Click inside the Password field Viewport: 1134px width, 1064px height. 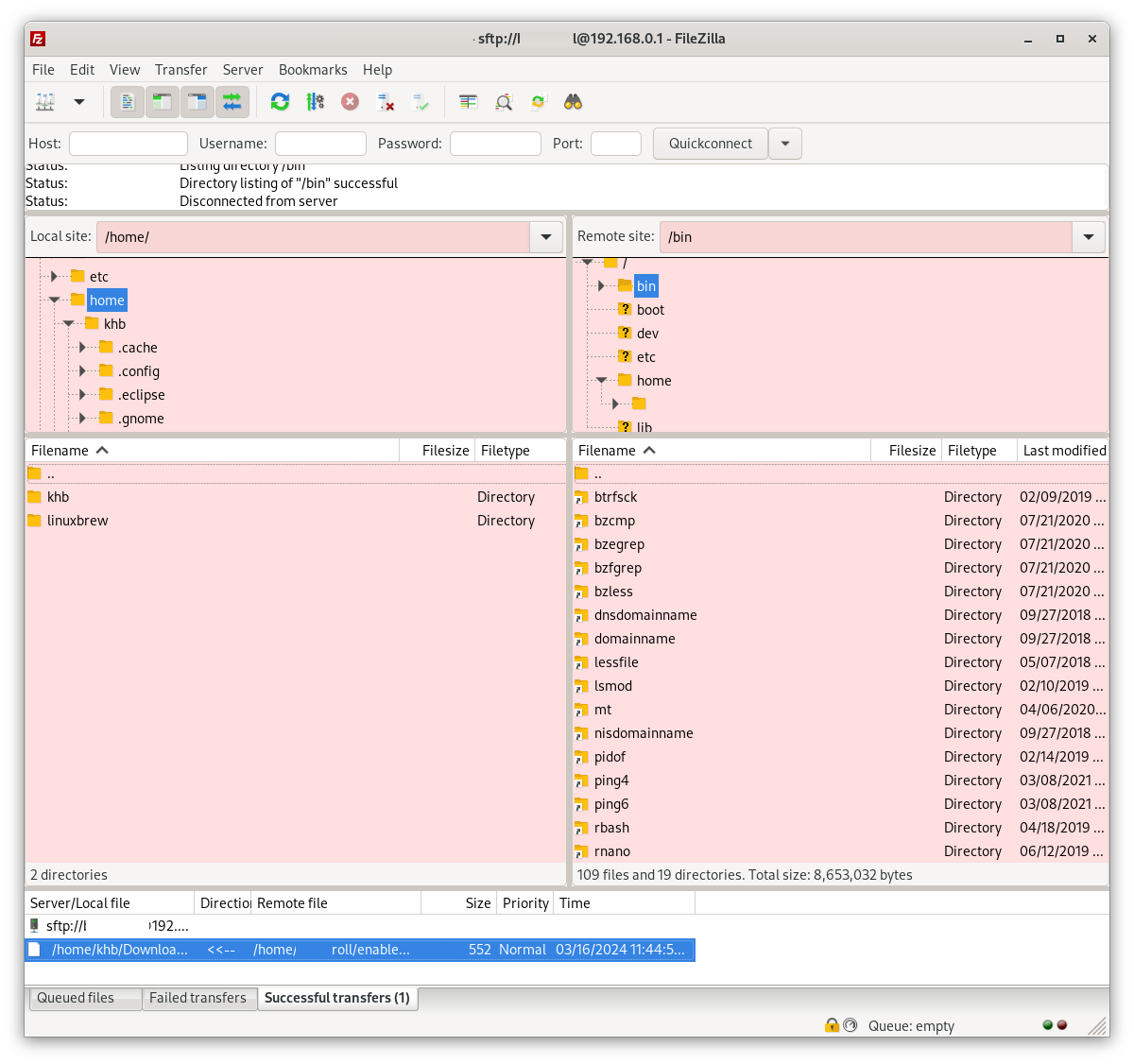tap(495, 143)
